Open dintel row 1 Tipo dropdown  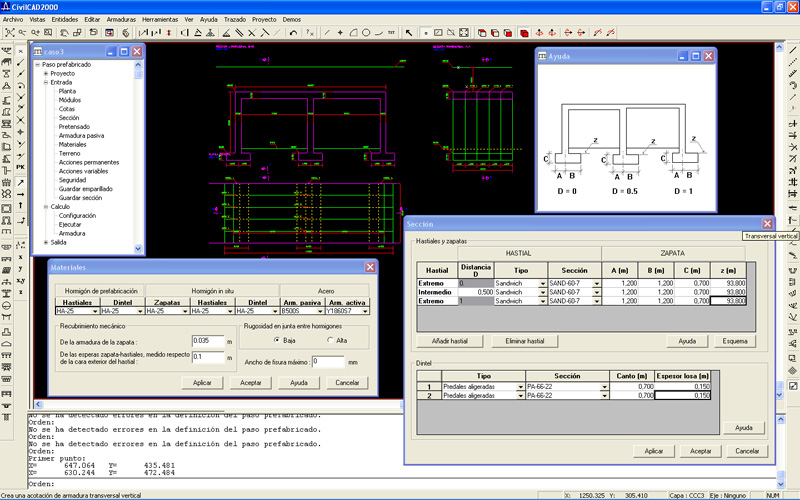(x=520, y=386)
